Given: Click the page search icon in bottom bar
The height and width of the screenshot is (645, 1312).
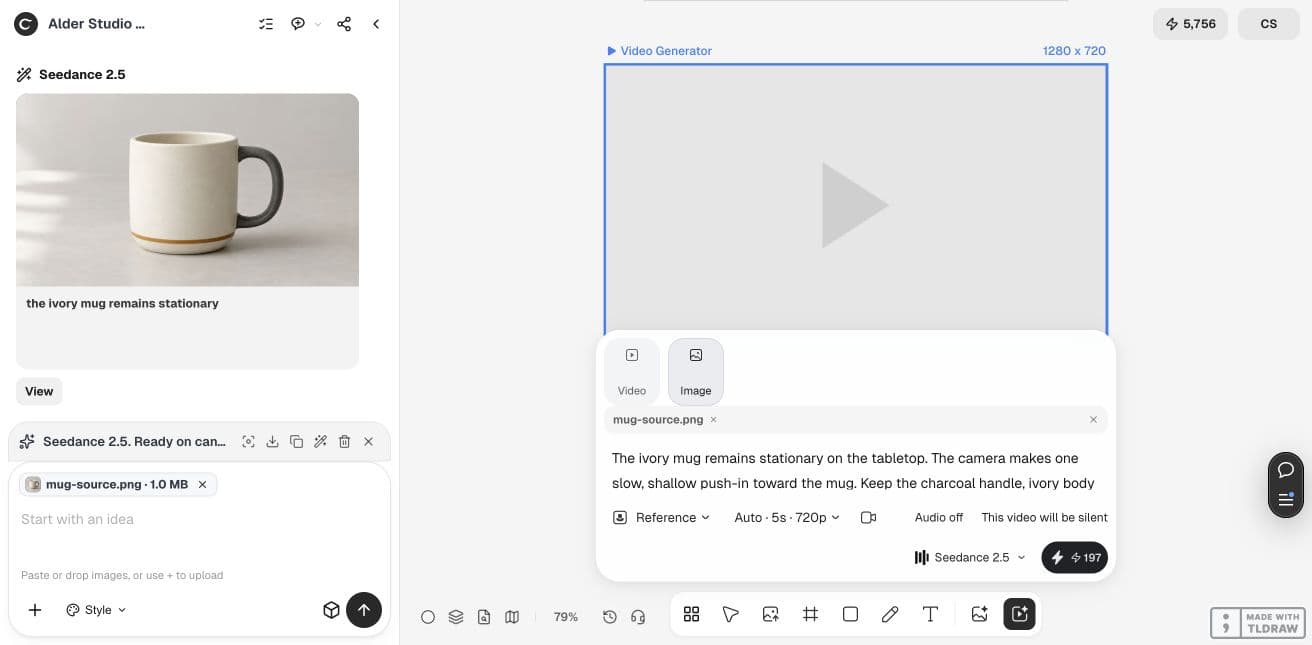Looking at the screenshot, I should point(484,617).
